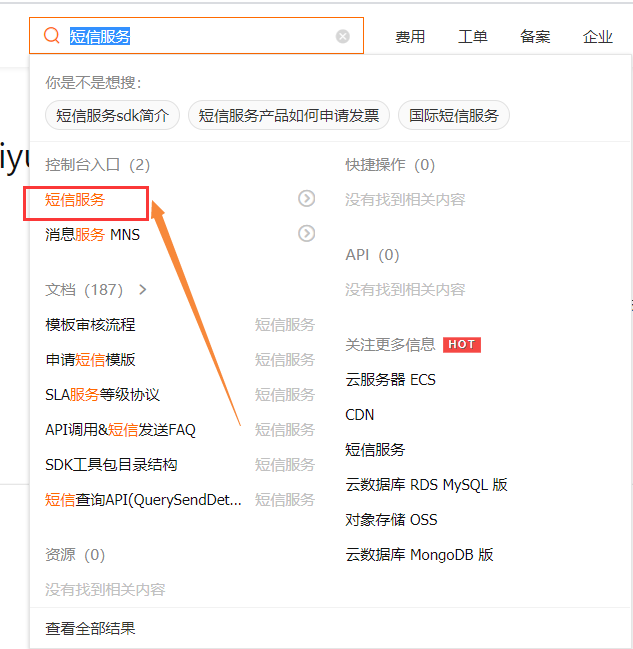The width and height of the screenshot is (633, 649).
Task: Clear the search box with the X icon
Action: tap(342, 36)
